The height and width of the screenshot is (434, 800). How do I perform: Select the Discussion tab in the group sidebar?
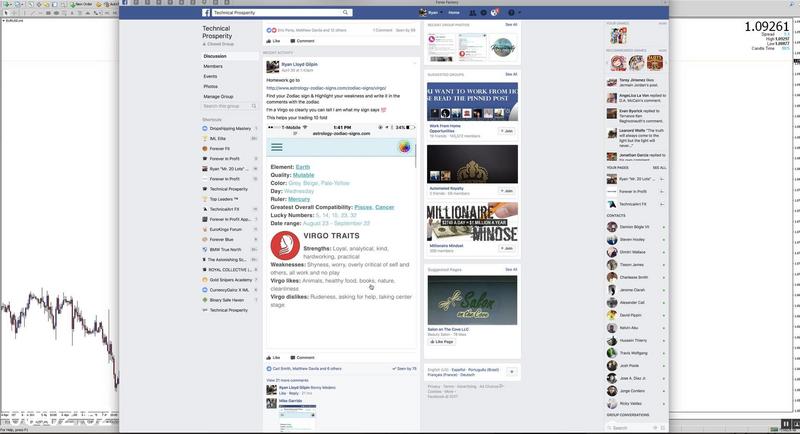[x=215, y=56]
